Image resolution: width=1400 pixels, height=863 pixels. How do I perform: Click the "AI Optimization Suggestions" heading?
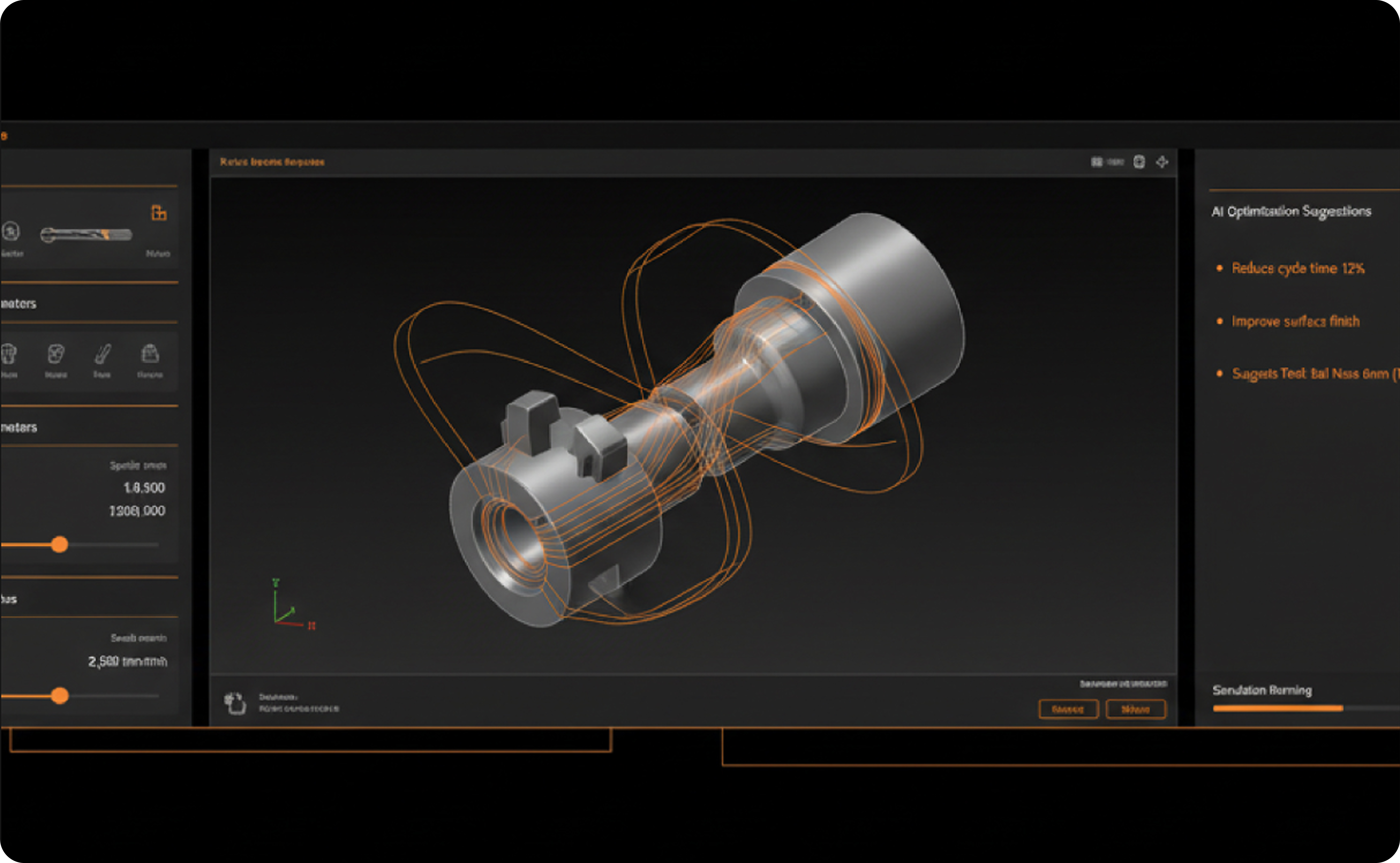pyautogui.click(x=1291, y=212)
